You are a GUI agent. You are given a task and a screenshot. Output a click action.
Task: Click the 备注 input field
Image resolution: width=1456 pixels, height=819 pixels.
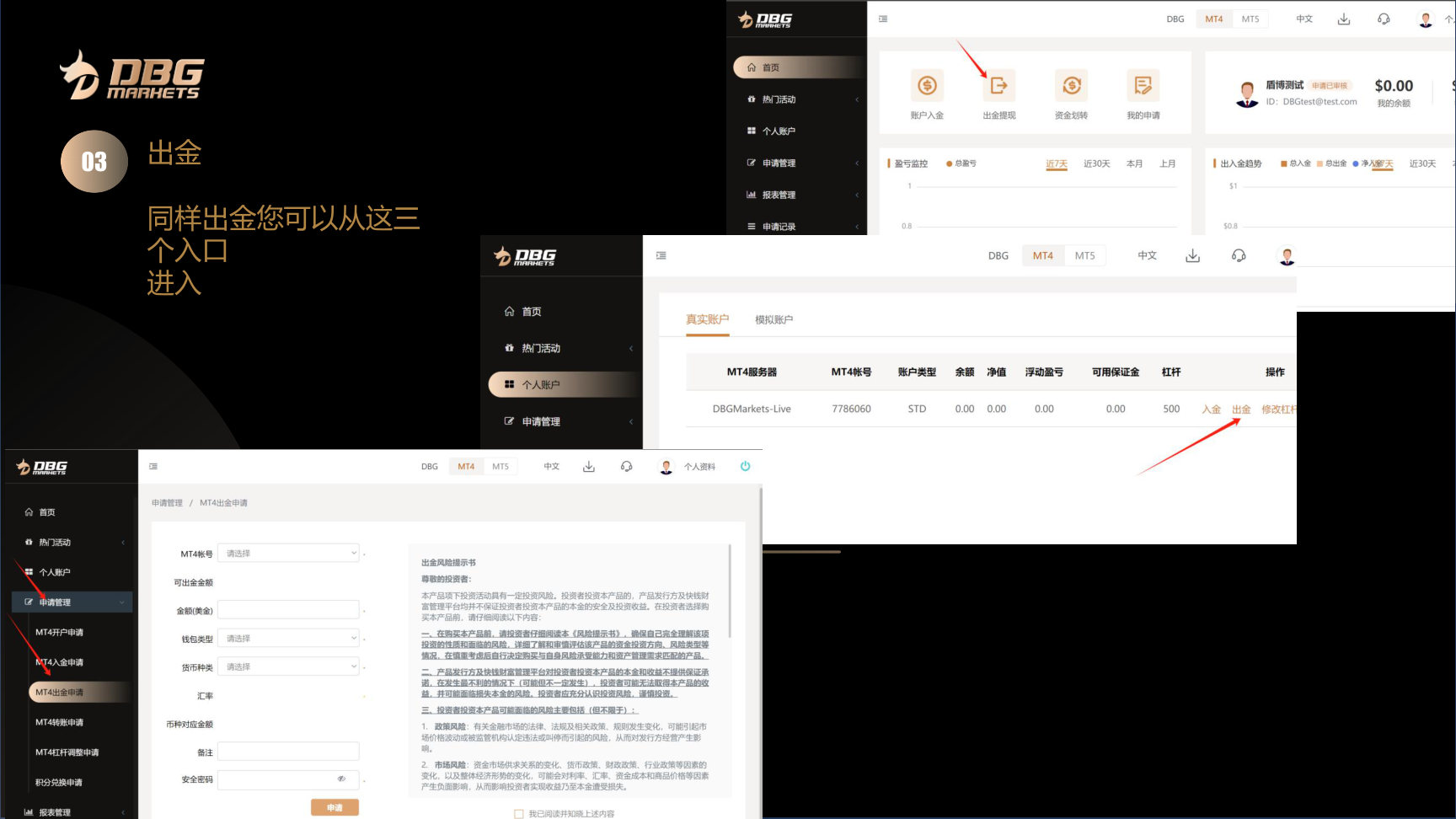[289, 752]
